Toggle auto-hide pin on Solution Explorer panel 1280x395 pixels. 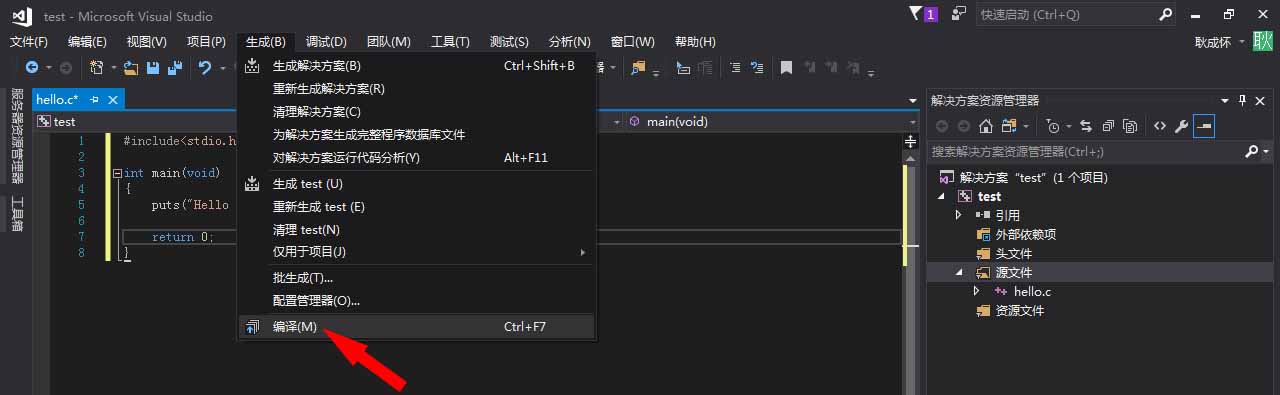click(1243, 100)
